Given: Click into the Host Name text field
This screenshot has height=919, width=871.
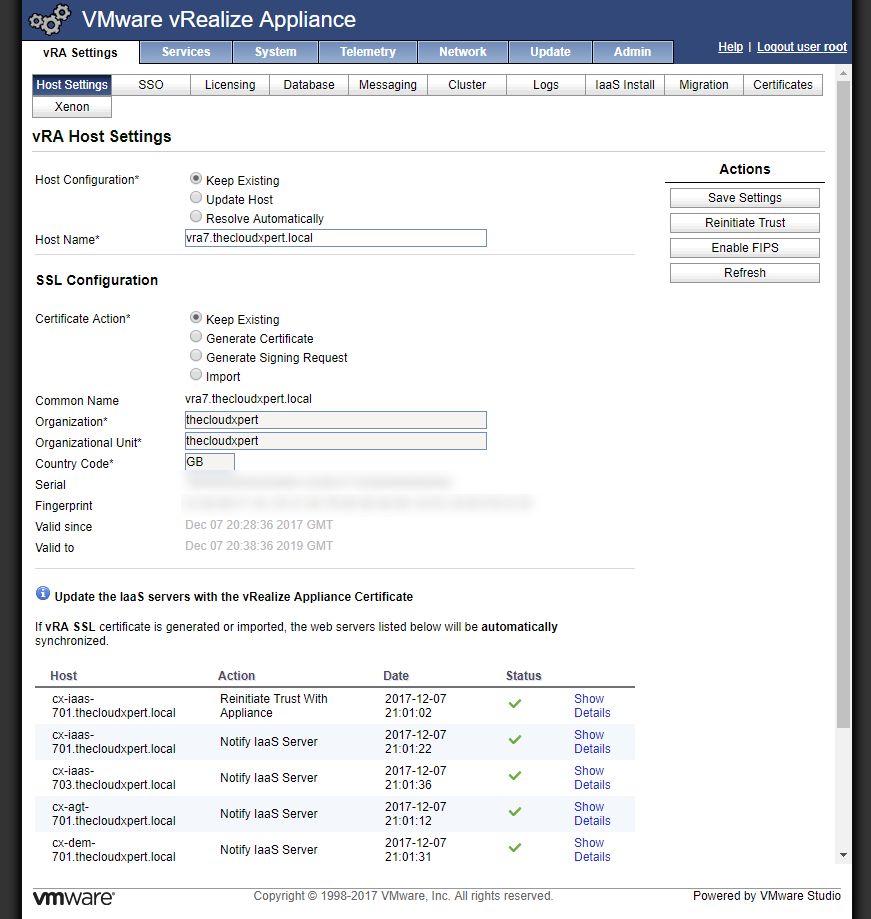Looking at the screenshot, I should (335, 238).
